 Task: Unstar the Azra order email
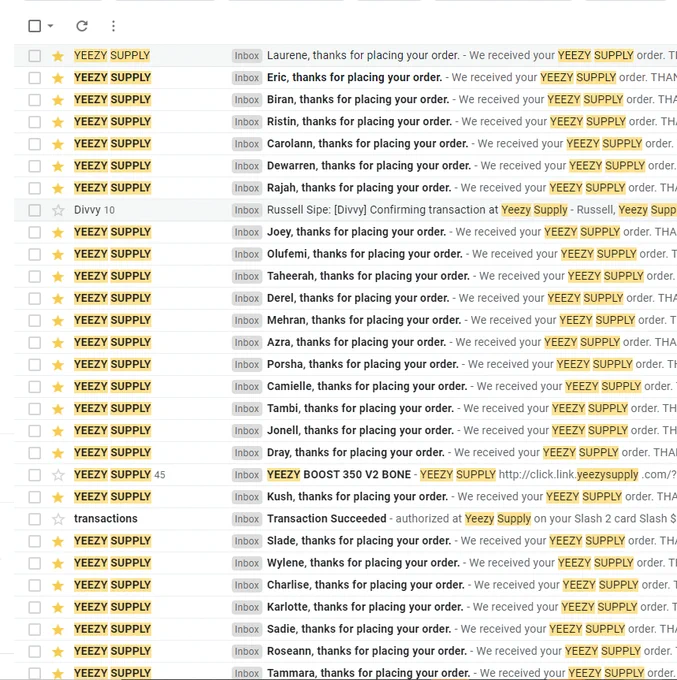point(58,343)
